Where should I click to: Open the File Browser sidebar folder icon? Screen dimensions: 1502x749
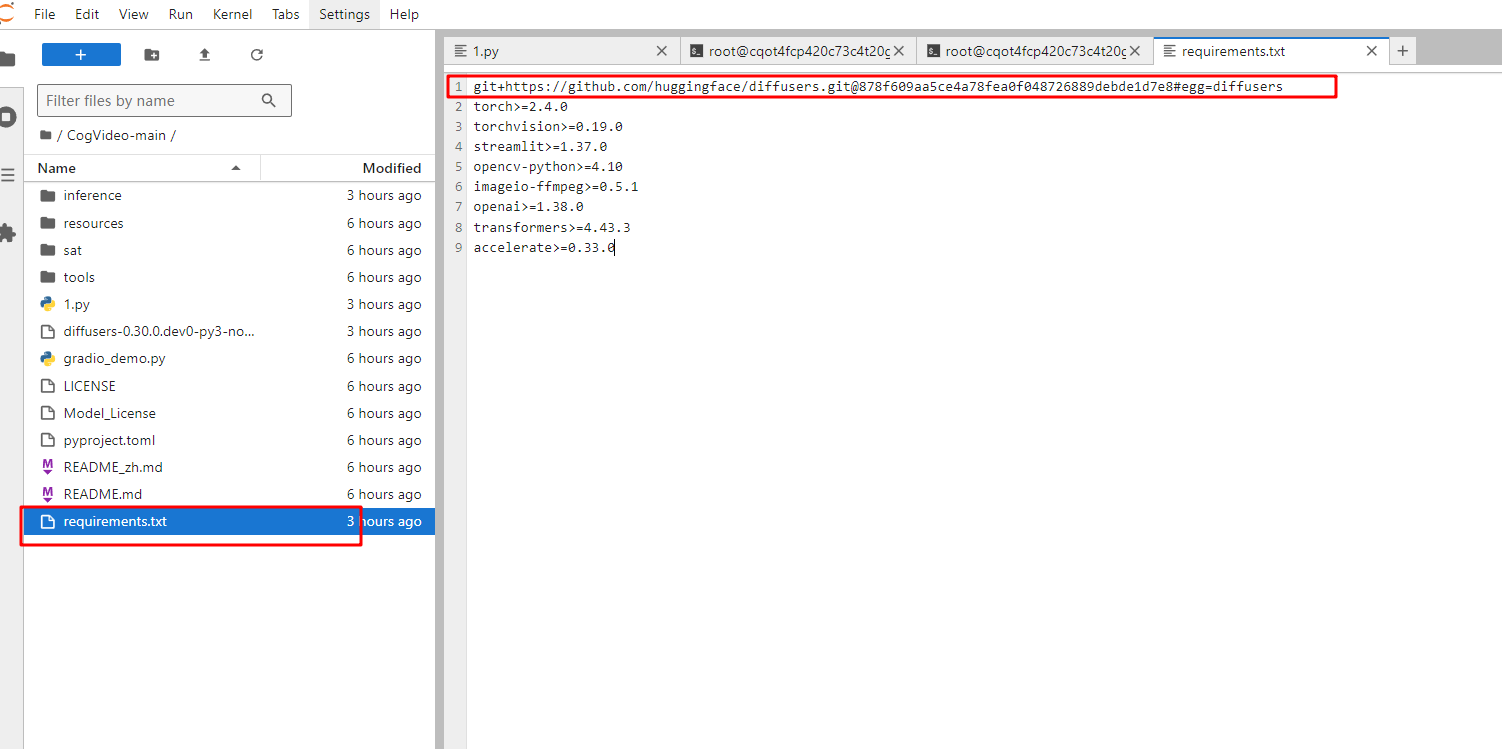point(8,59)
